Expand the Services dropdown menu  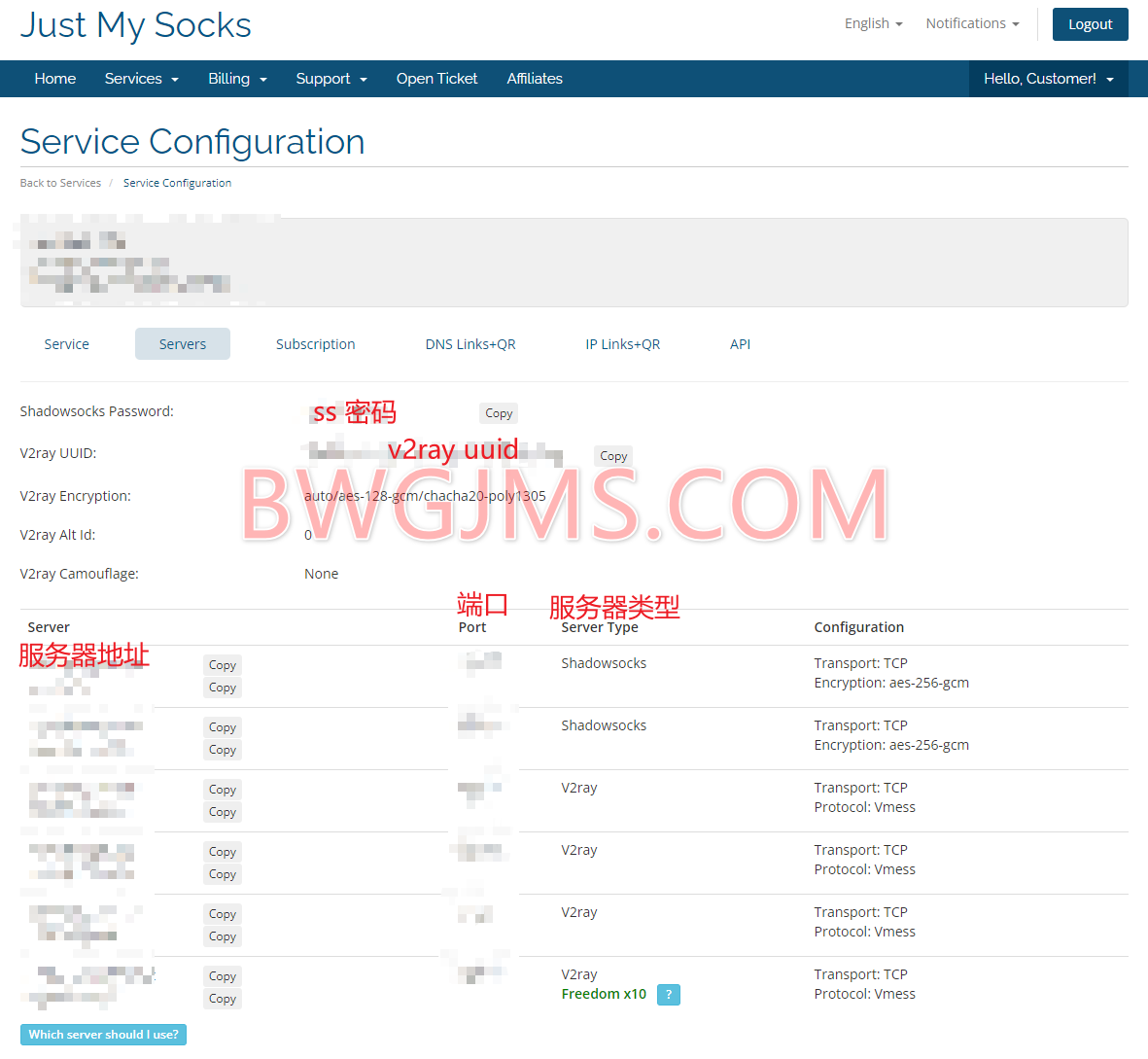point(141,79)
